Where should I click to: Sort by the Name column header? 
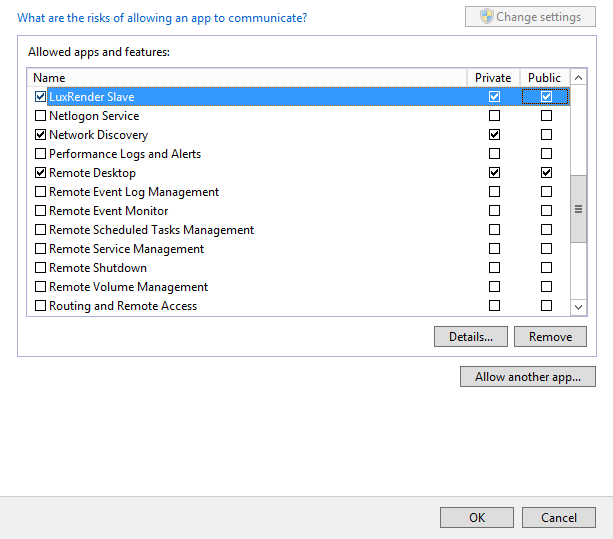click(x=247, y=78)
